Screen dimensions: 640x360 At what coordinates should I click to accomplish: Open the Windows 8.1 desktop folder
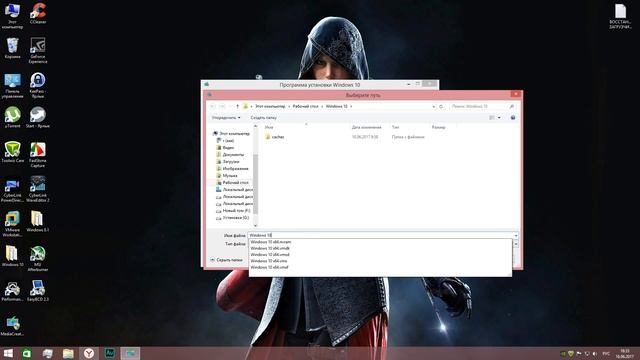38,222
